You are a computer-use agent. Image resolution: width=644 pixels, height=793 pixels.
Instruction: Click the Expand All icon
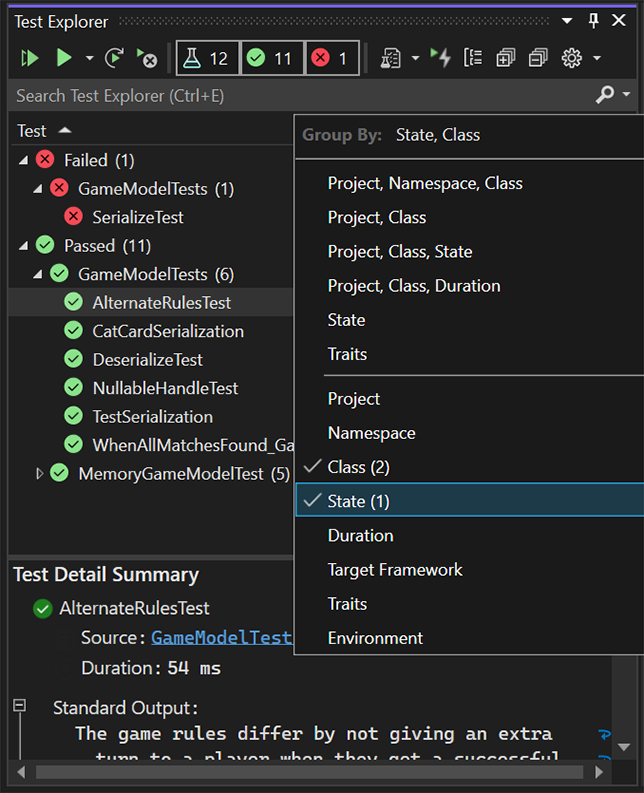[505, 58]
